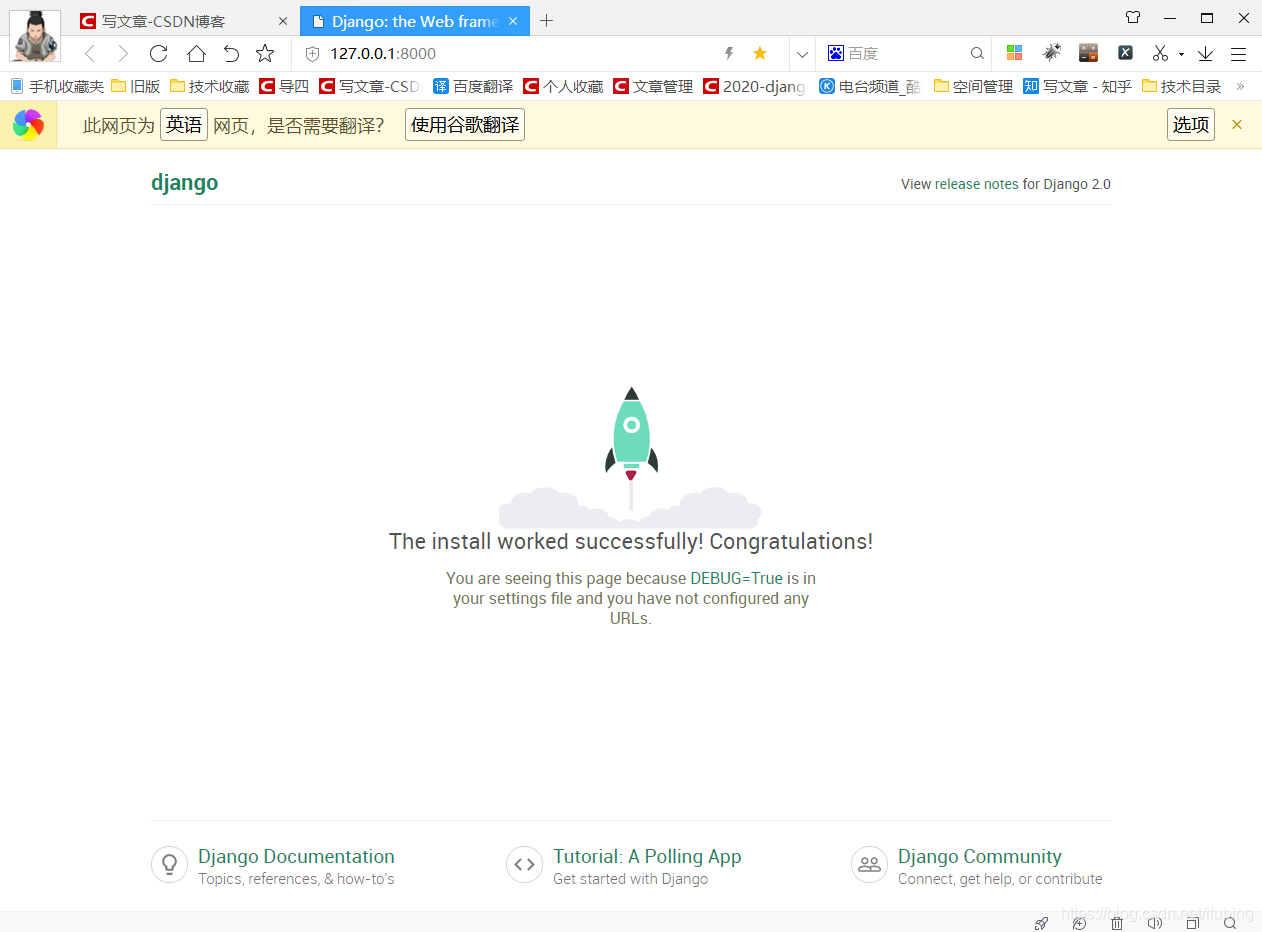Click the Baidu paw search engine icon
The width and height of the screenshot is (1262, 932).
(x=835, y=54)
